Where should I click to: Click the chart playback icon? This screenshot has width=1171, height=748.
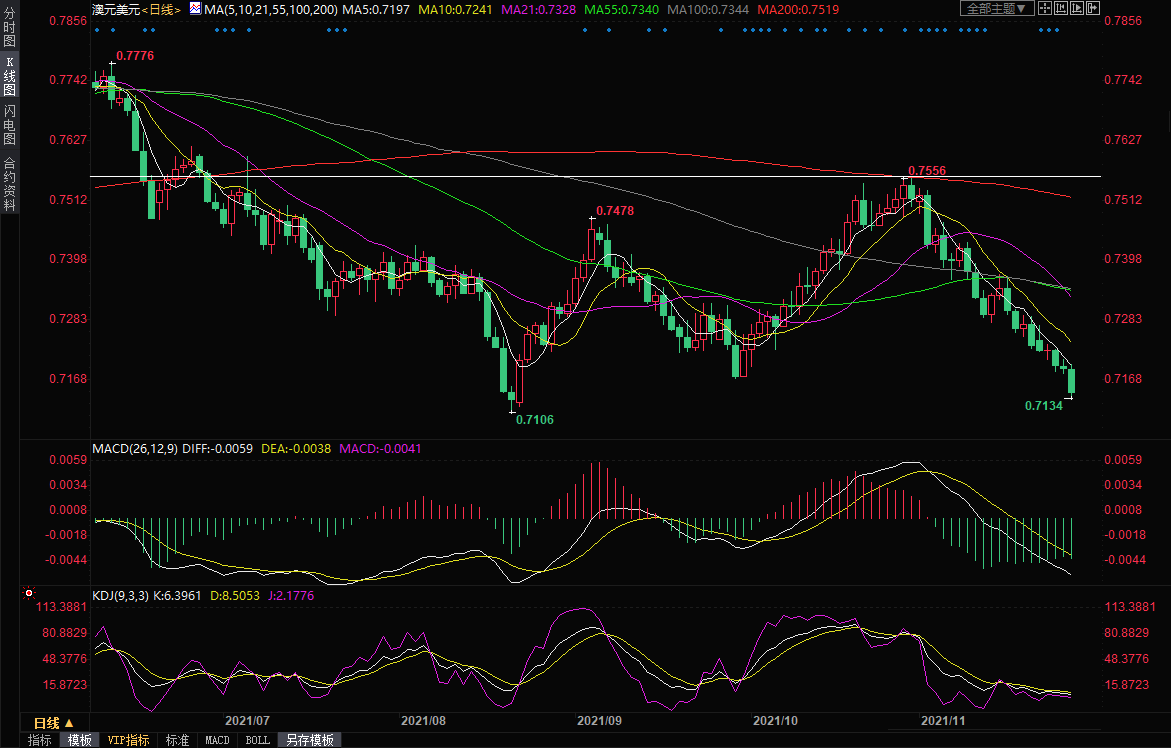(x=1077, y=8)
